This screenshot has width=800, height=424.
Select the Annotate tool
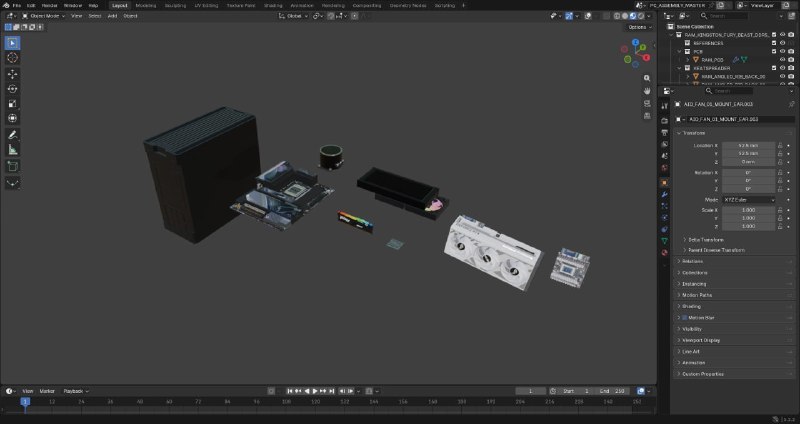(x=13, y=135)
